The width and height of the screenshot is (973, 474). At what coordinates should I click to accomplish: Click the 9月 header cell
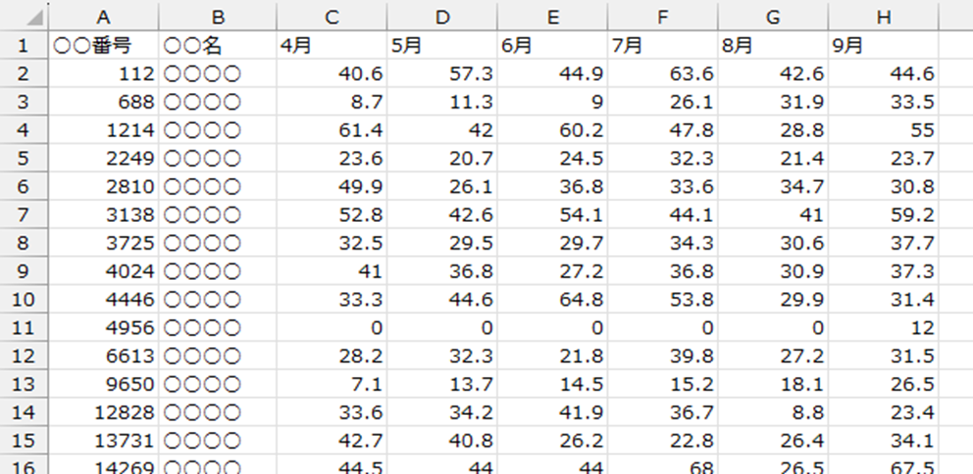883,45
